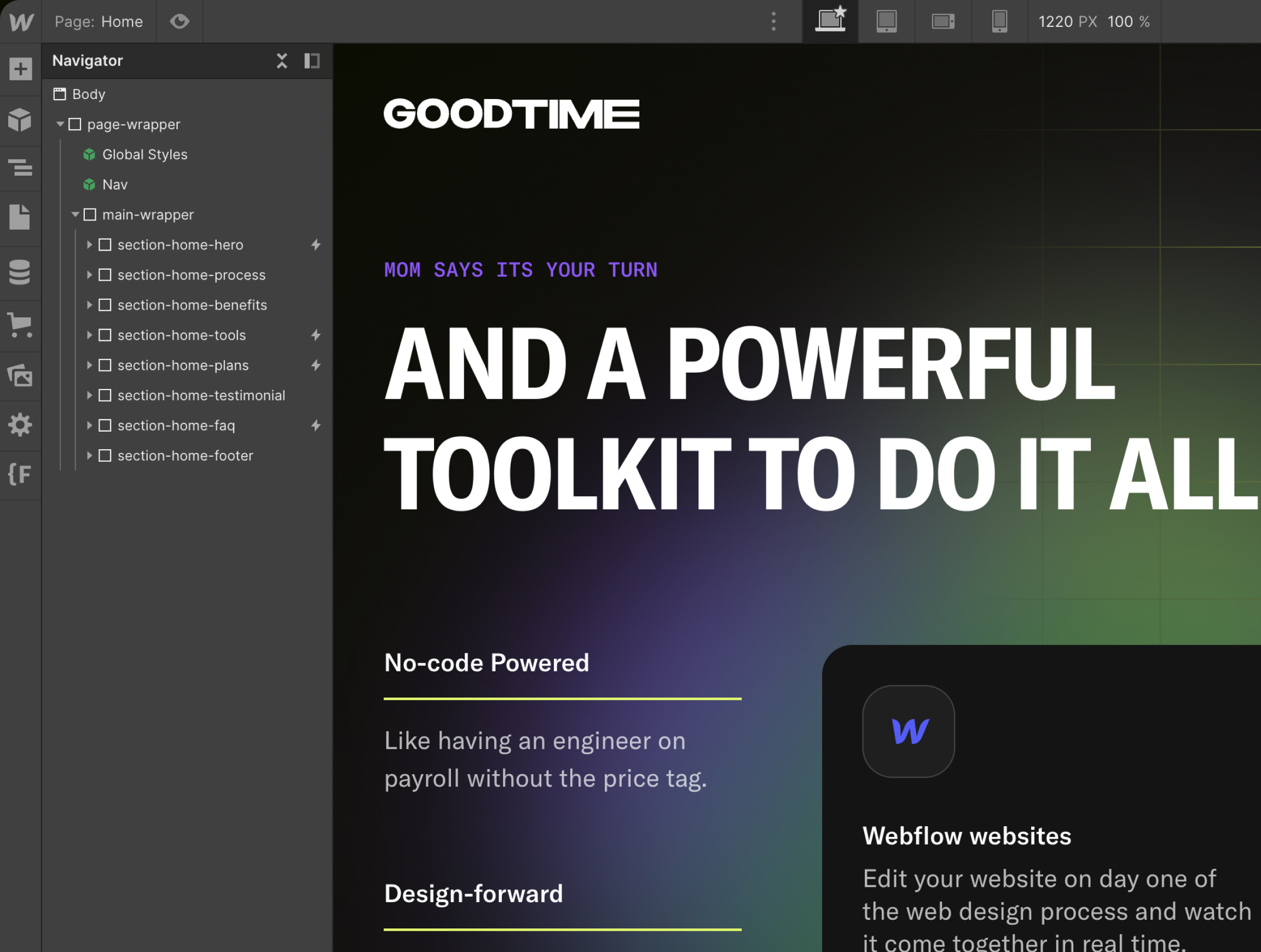Viewport: 1261px width, 952px height.
Task: Switch to the mobile portrait breakpoint
Action: (999, 21)
